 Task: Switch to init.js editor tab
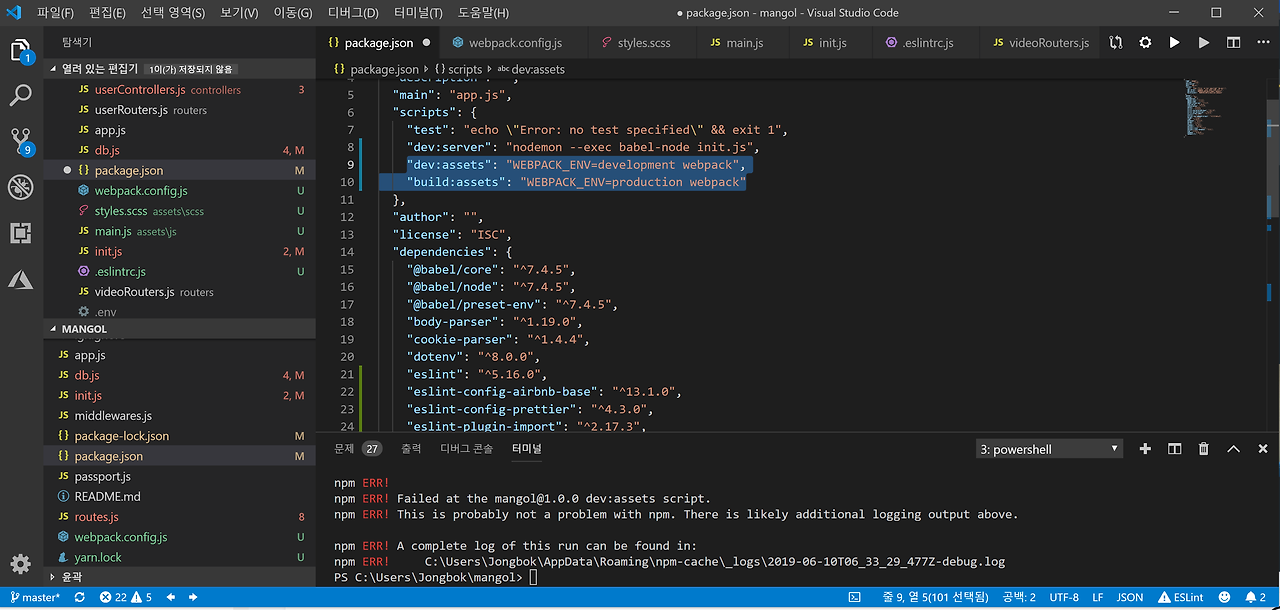[x=832, y=43]
